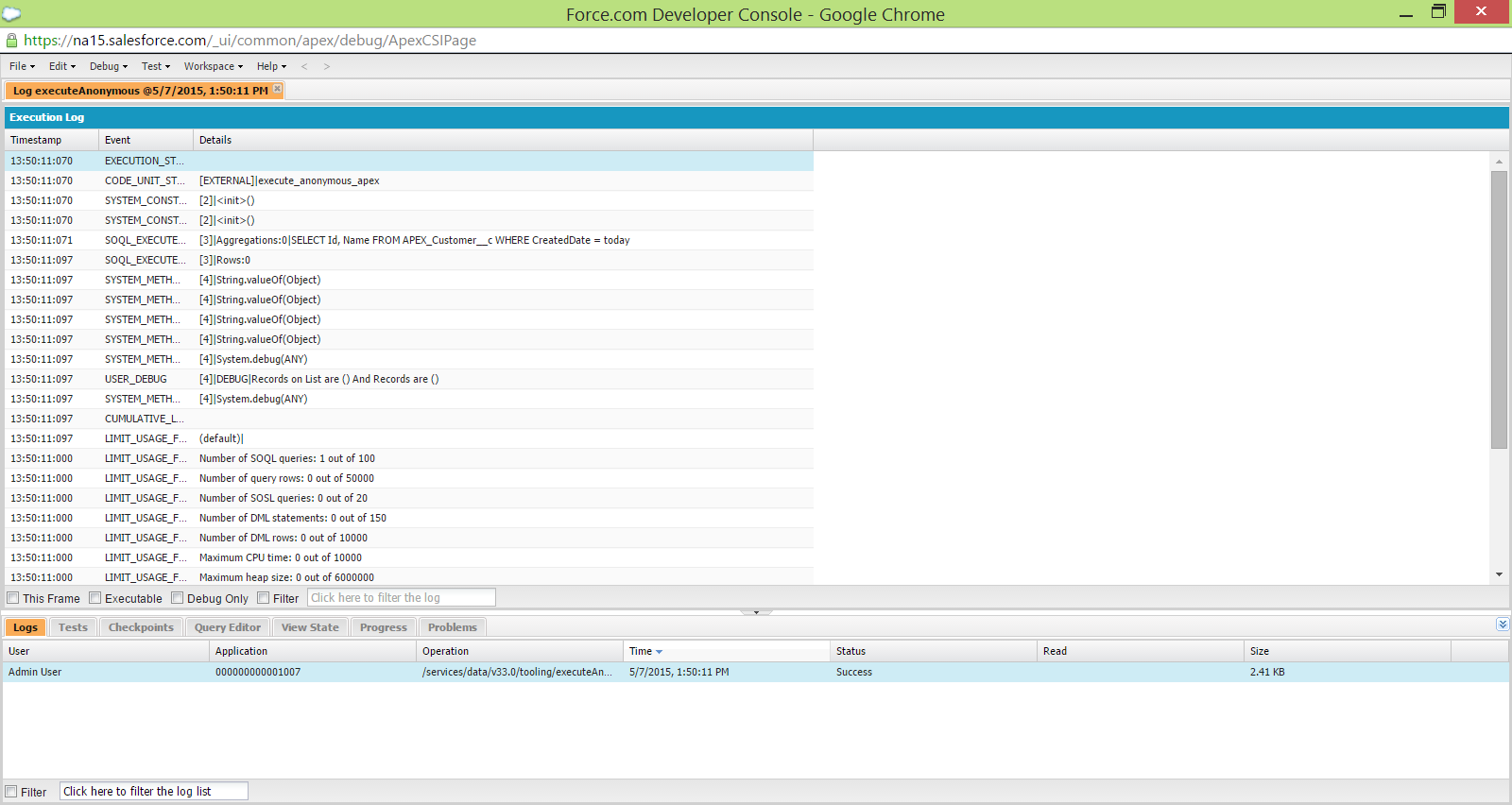Switch to the Query Editor tab
This screenshot has height=805, width=1512.
tap(228, 627)
